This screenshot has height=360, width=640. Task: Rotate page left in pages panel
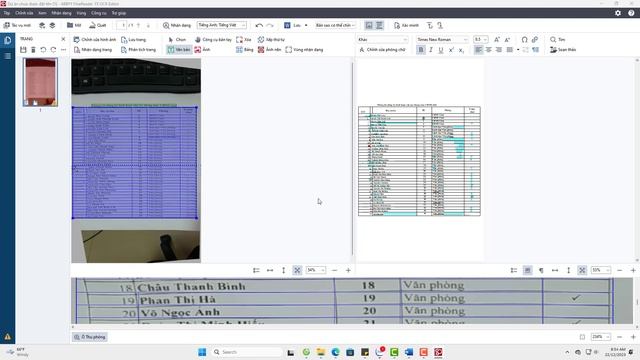coord(43,50)
